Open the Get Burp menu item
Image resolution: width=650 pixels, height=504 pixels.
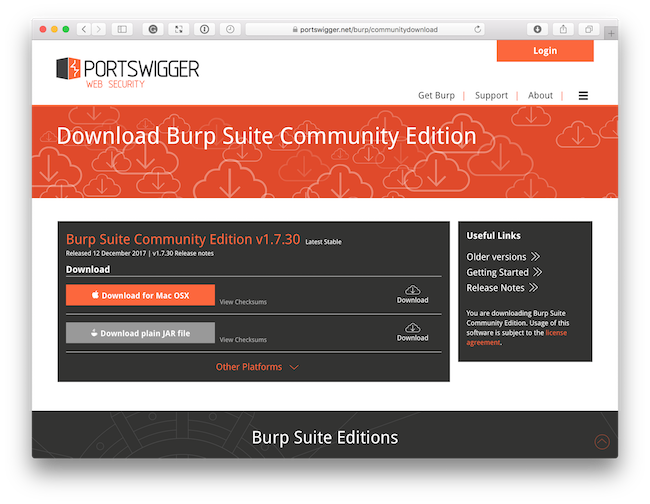tap(436, 95)
